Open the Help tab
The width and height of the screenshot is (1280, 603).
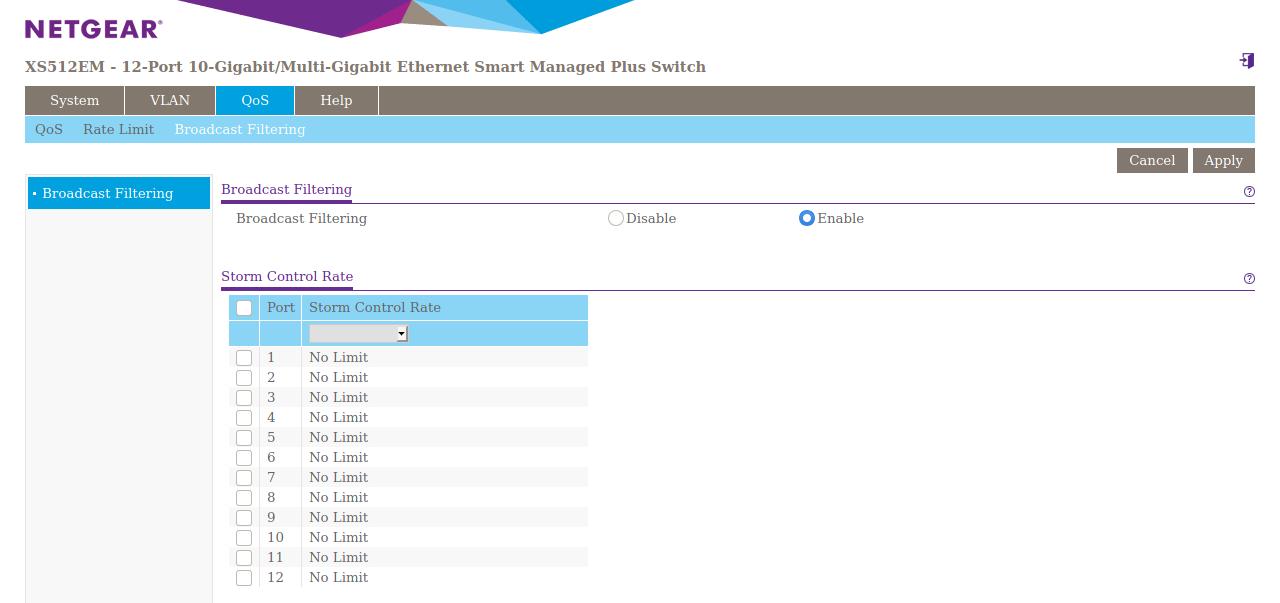click(336, 101)
